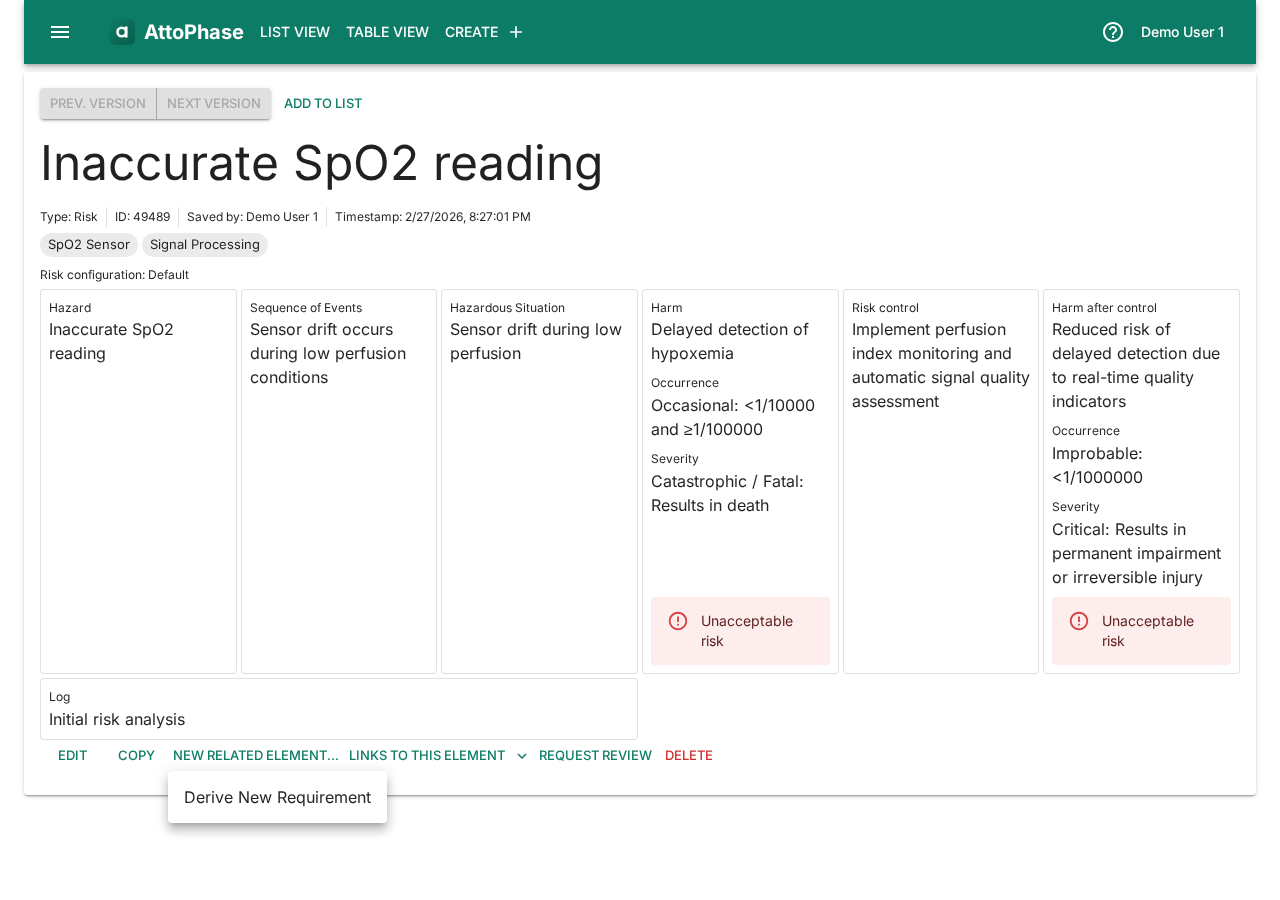
Task: Expand the Links to this element chevron
Action: [522, 756]
